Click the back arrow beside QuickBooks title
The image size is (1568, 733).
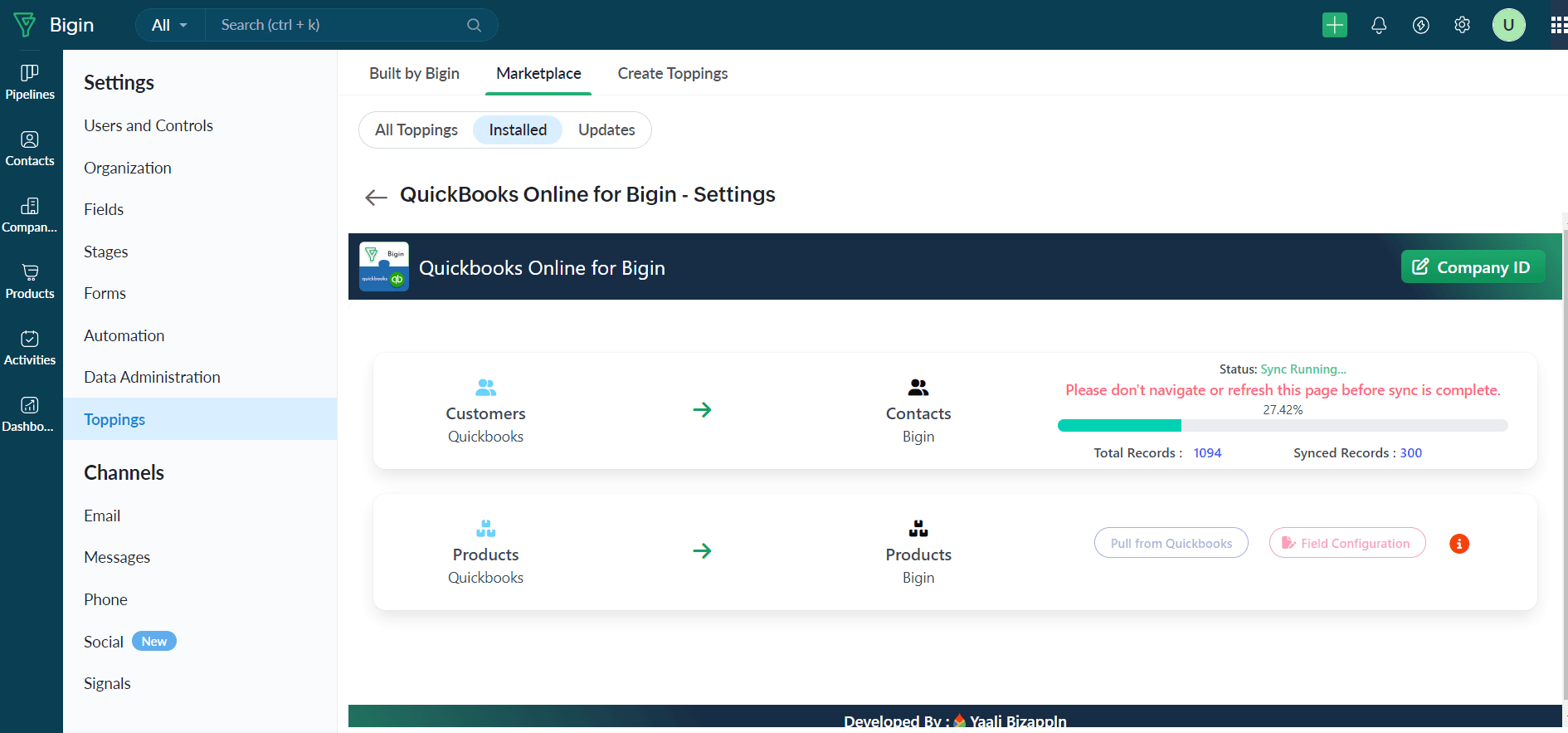[376, 197]
